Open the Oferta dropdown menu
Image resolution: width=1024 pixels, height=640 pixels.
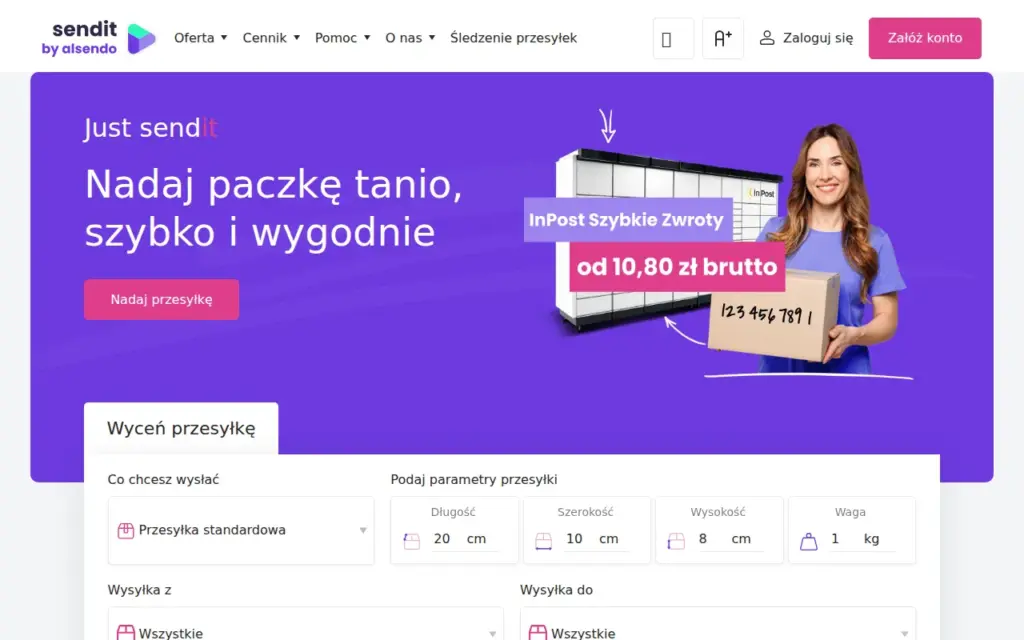(200, 38)
